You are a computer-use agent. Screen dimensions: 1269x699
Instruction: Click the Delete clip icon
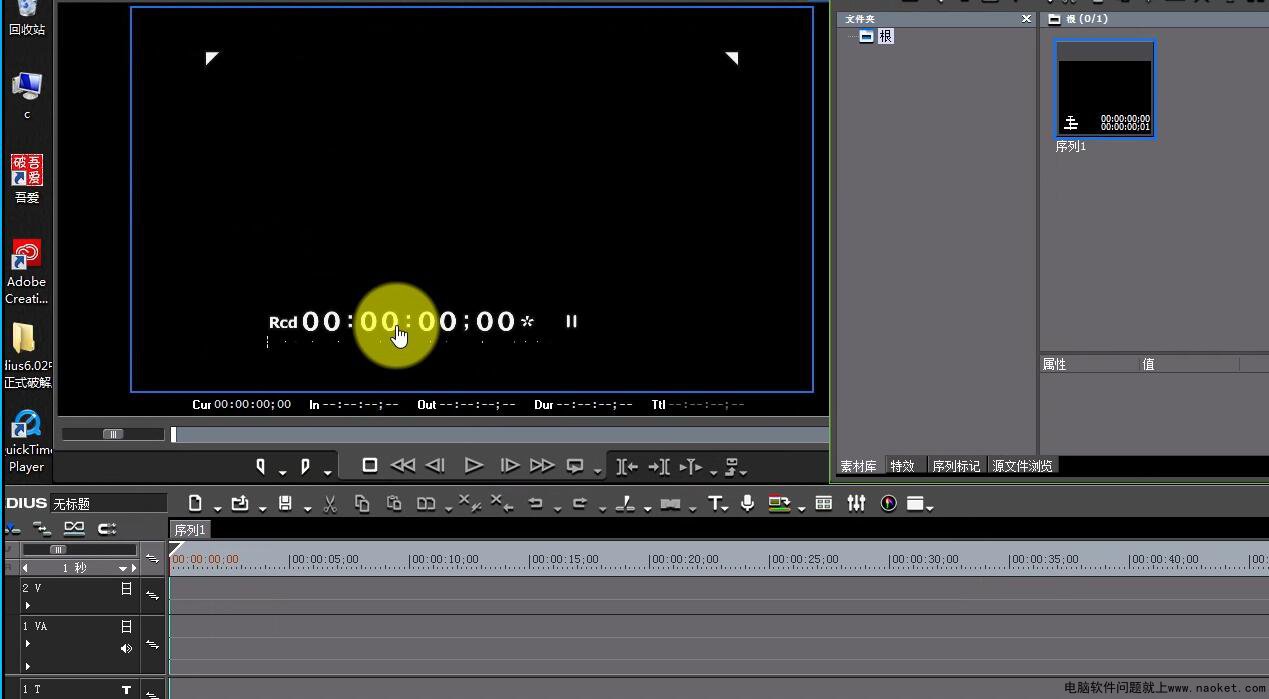468,503
